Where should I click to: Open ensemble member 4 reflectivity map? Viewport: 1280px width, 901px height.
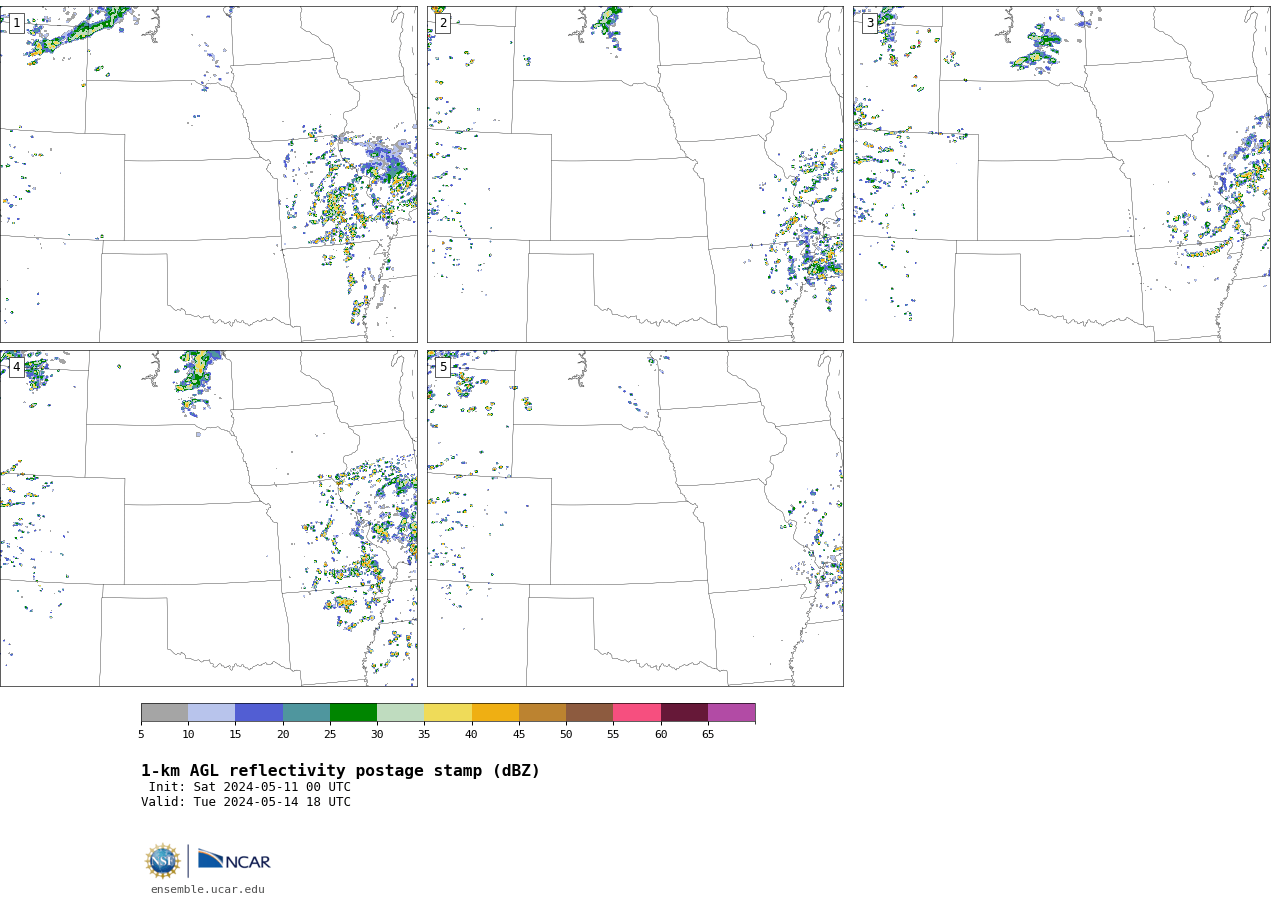pyautogui.click(x=208, y=518)
